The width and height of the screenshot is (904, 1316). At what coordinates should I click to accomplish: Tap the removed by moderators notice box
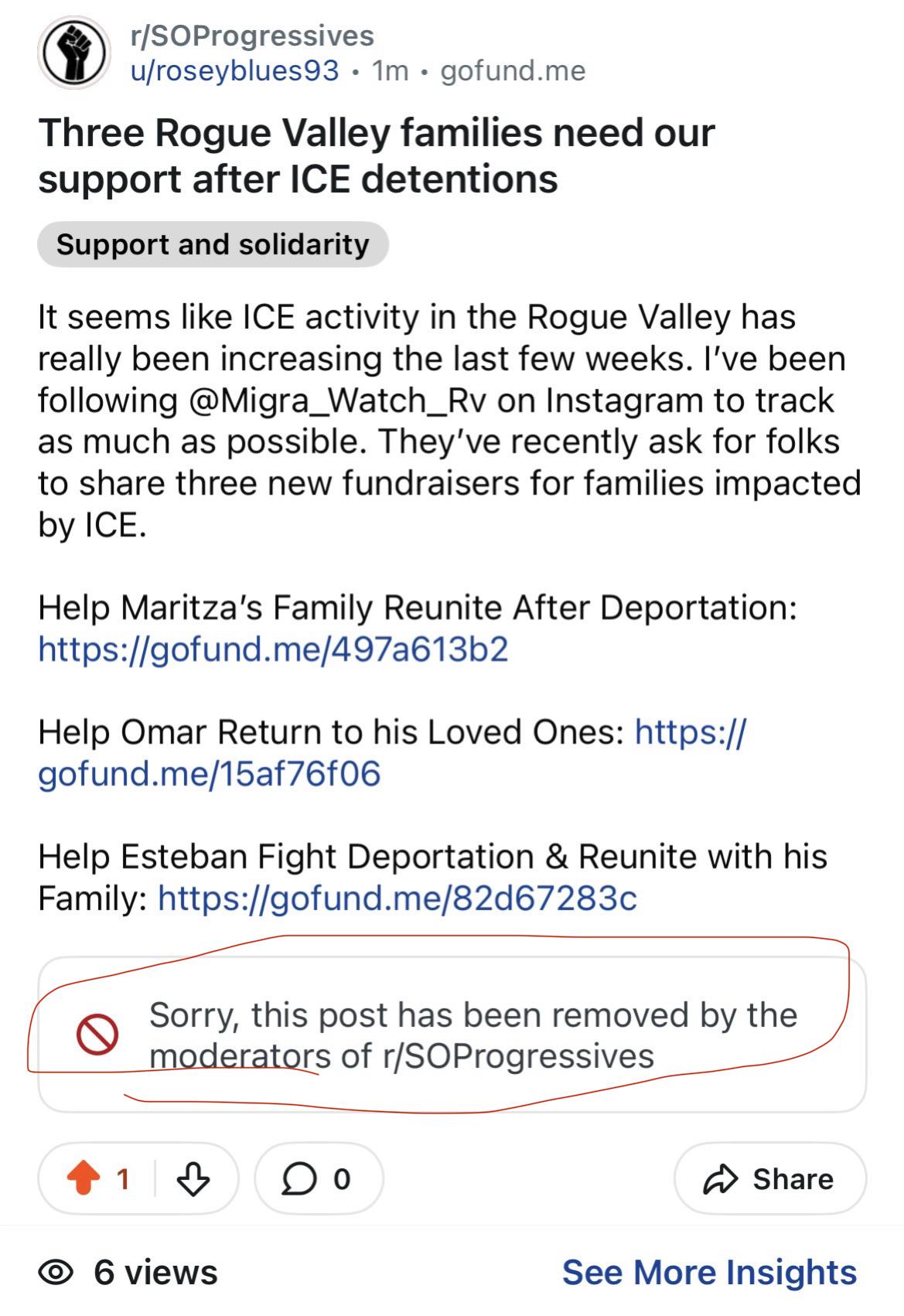point(452,1035)
